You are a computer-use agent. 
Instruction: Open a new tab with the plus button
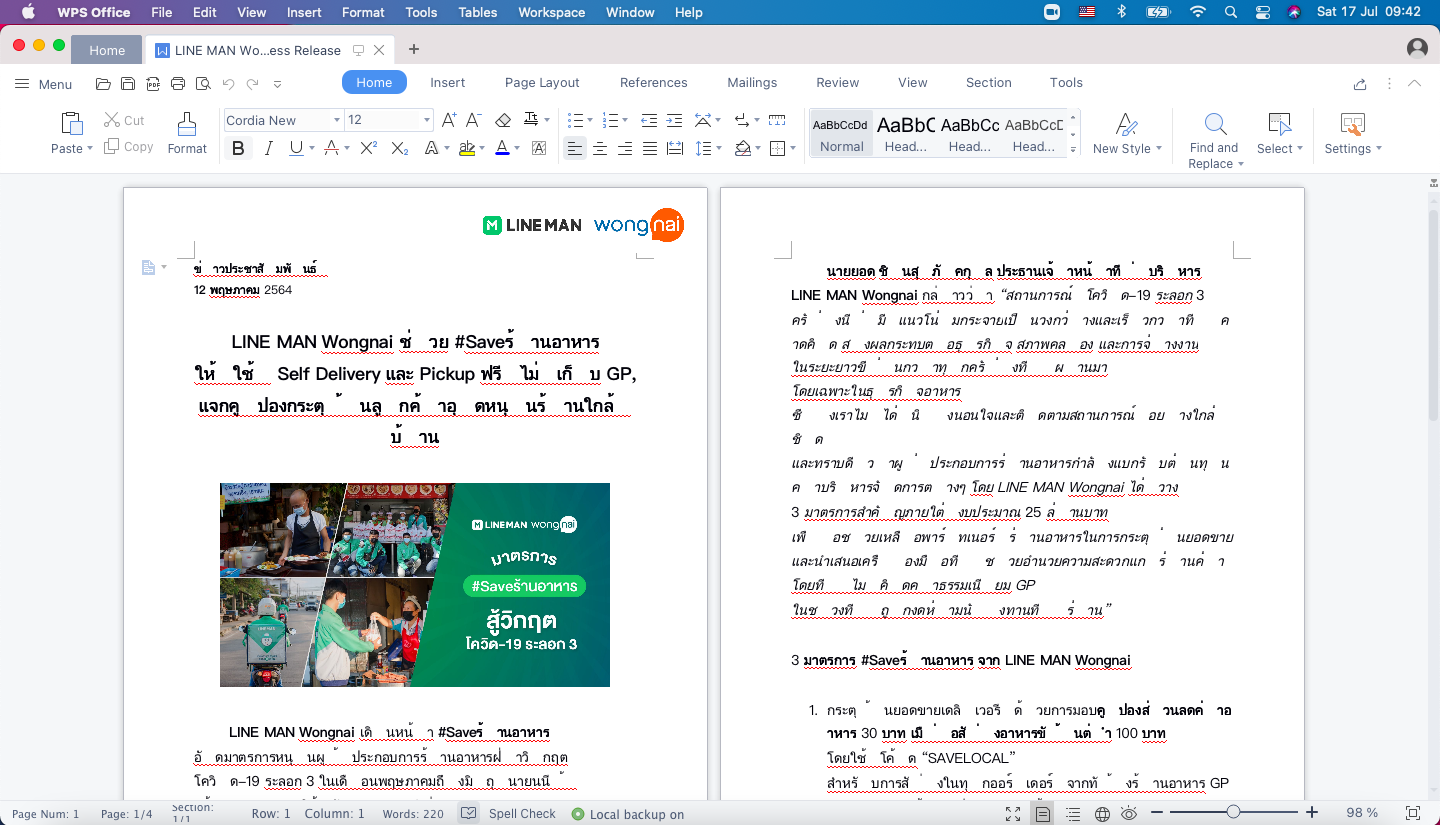click(x=414, y=50)
